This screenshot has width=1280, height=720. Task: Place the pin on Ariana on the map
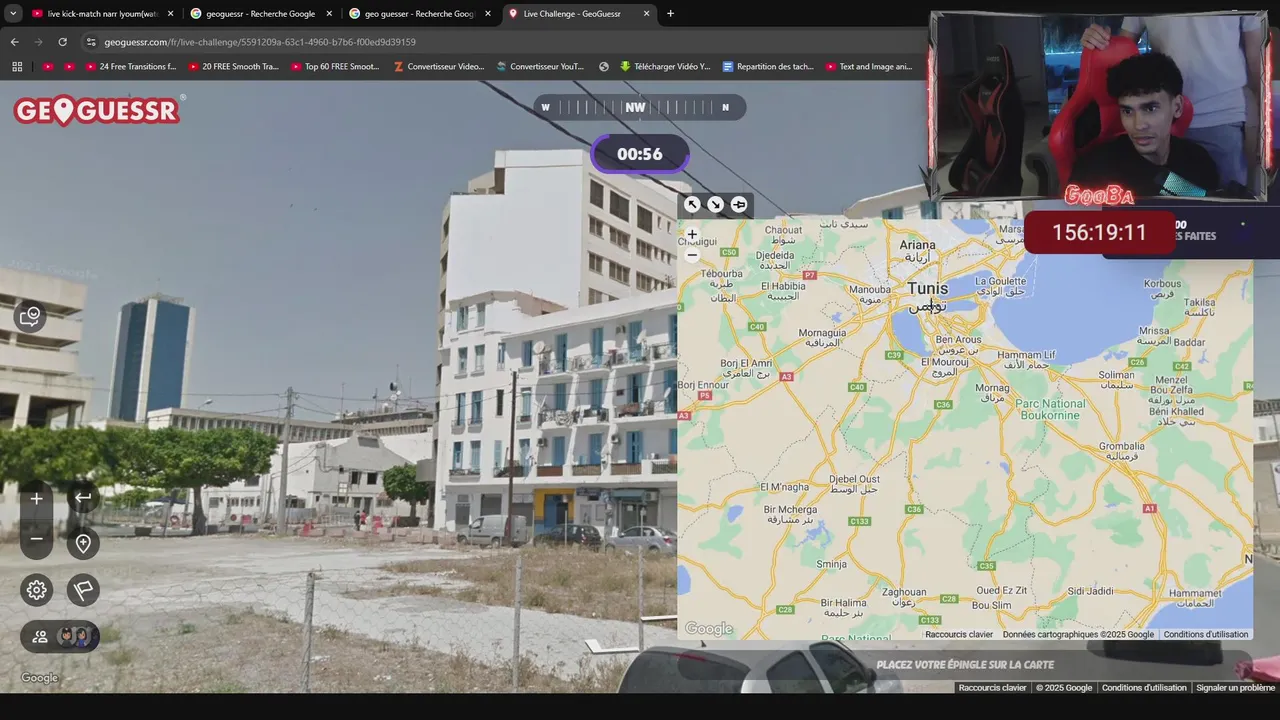tap(917, 245)
